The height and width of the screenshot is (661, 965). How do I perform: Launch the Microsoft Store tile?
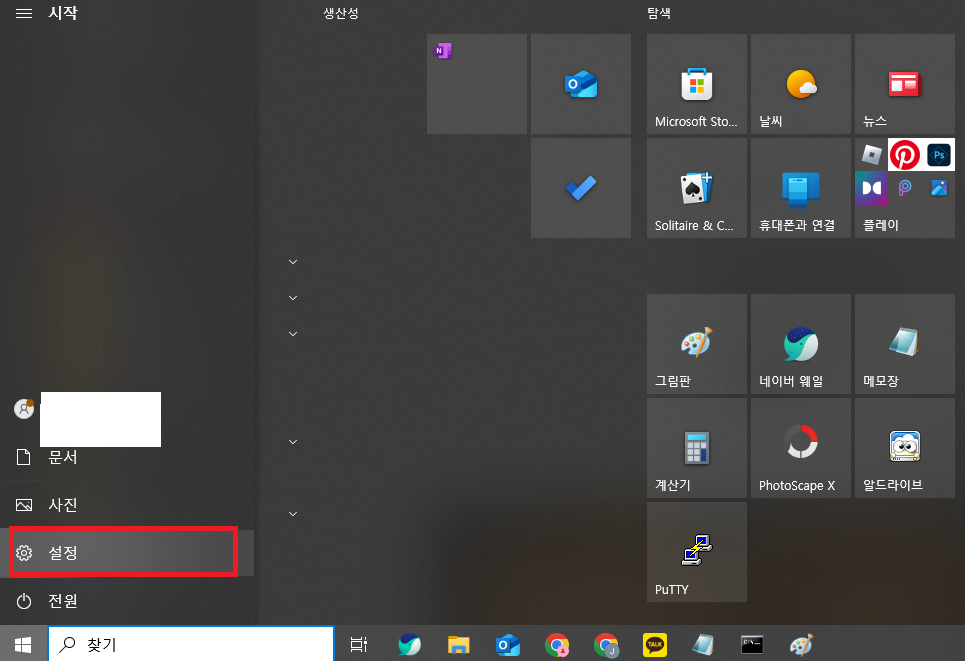[697, 84]
